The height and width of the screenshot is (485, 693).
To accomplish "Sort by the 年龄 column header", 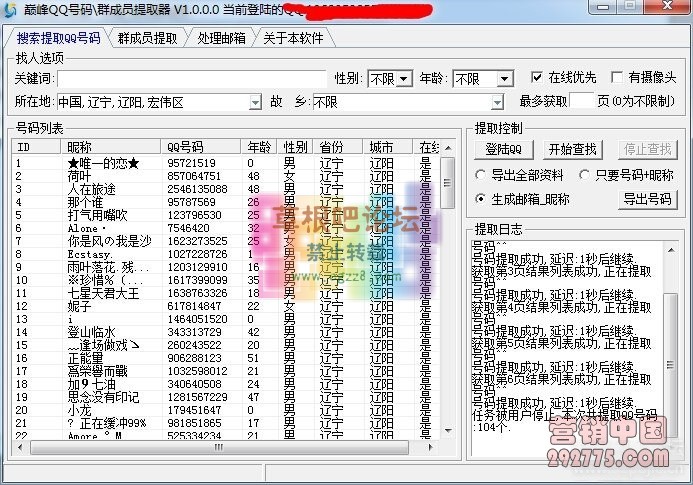I will click(x=259, y=147).
